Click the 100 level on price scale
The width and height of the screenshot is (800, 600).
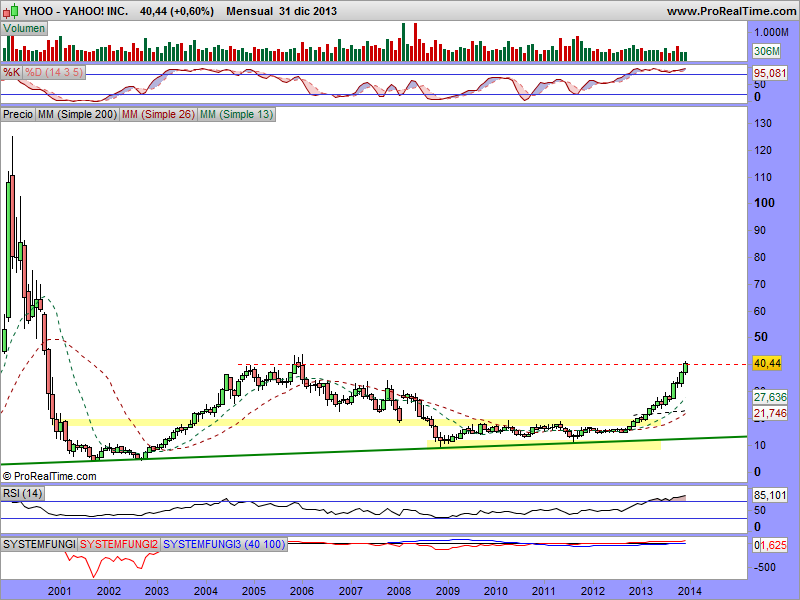(764, 203)
